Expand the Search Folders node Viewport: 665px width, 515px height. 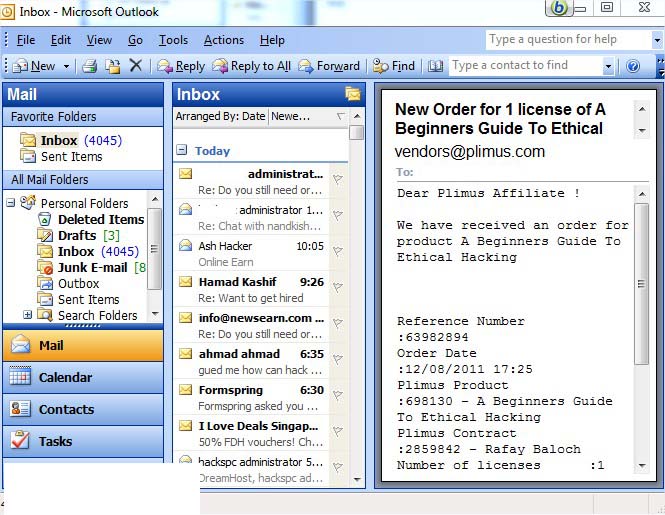click(28, 315)
